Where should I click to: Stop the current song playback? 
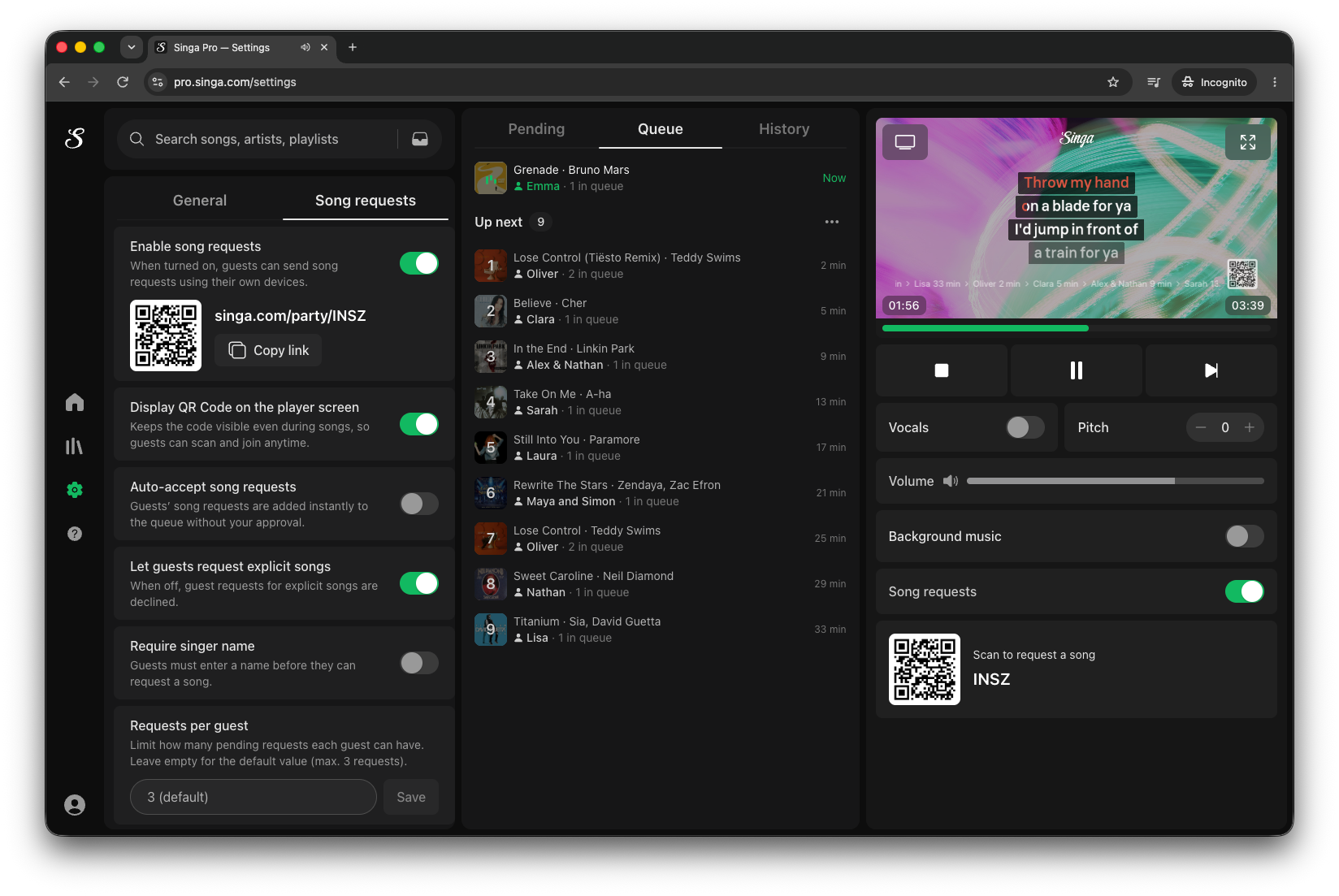pos(942,370)
